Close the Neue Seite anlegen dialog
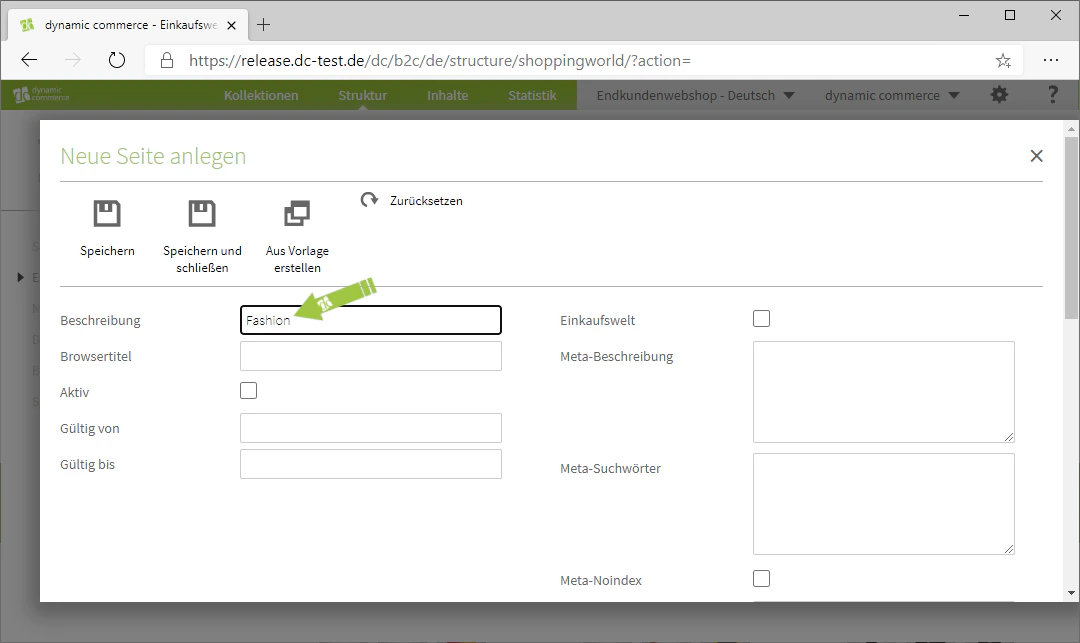Image resolution: width=1080 pixels, height=643 pixels. [x=1036, y=156]
